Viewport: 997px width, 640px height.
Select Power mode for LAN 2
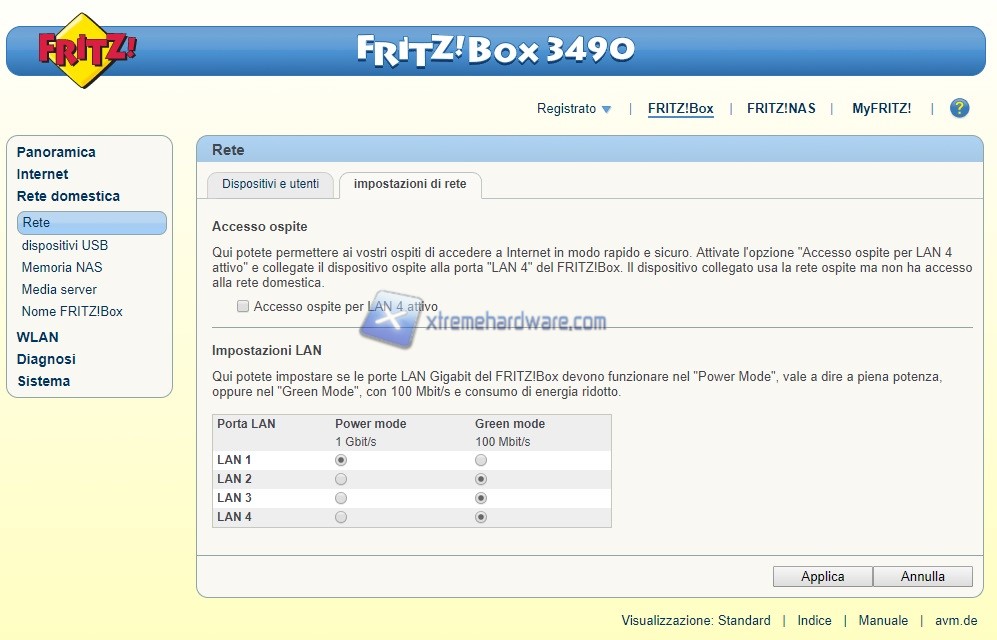pos(341,479)
